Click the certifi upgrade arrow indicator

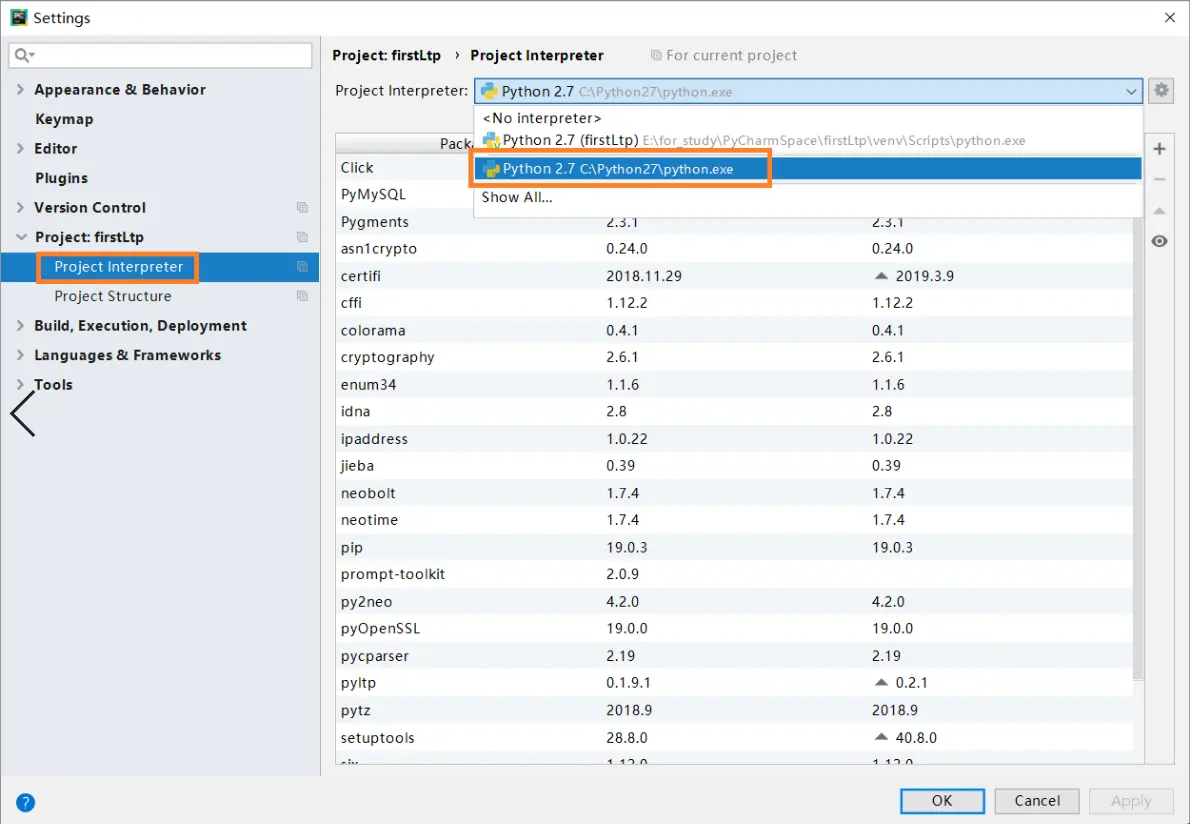click(880, 276)
